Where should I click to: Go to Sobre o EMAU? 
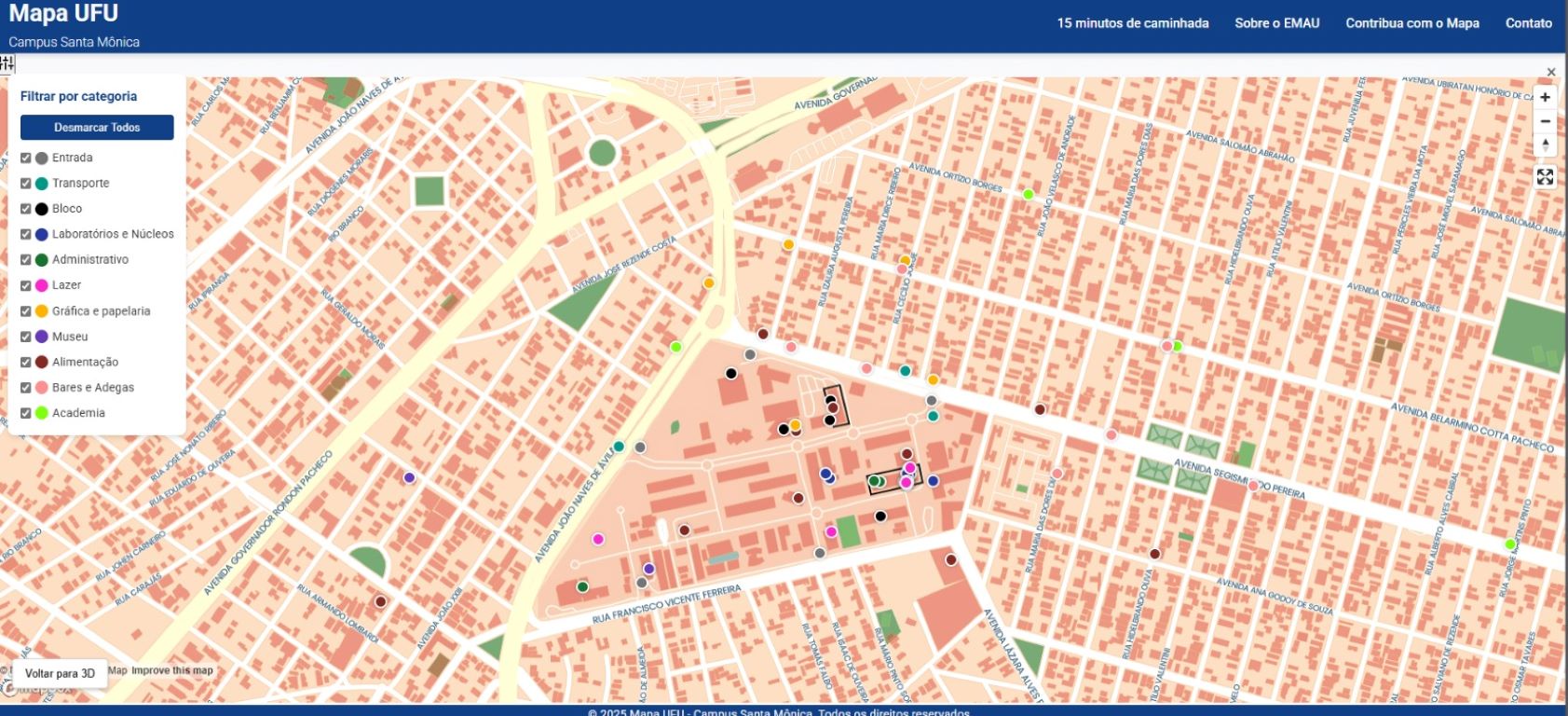tap(1276, 23)
